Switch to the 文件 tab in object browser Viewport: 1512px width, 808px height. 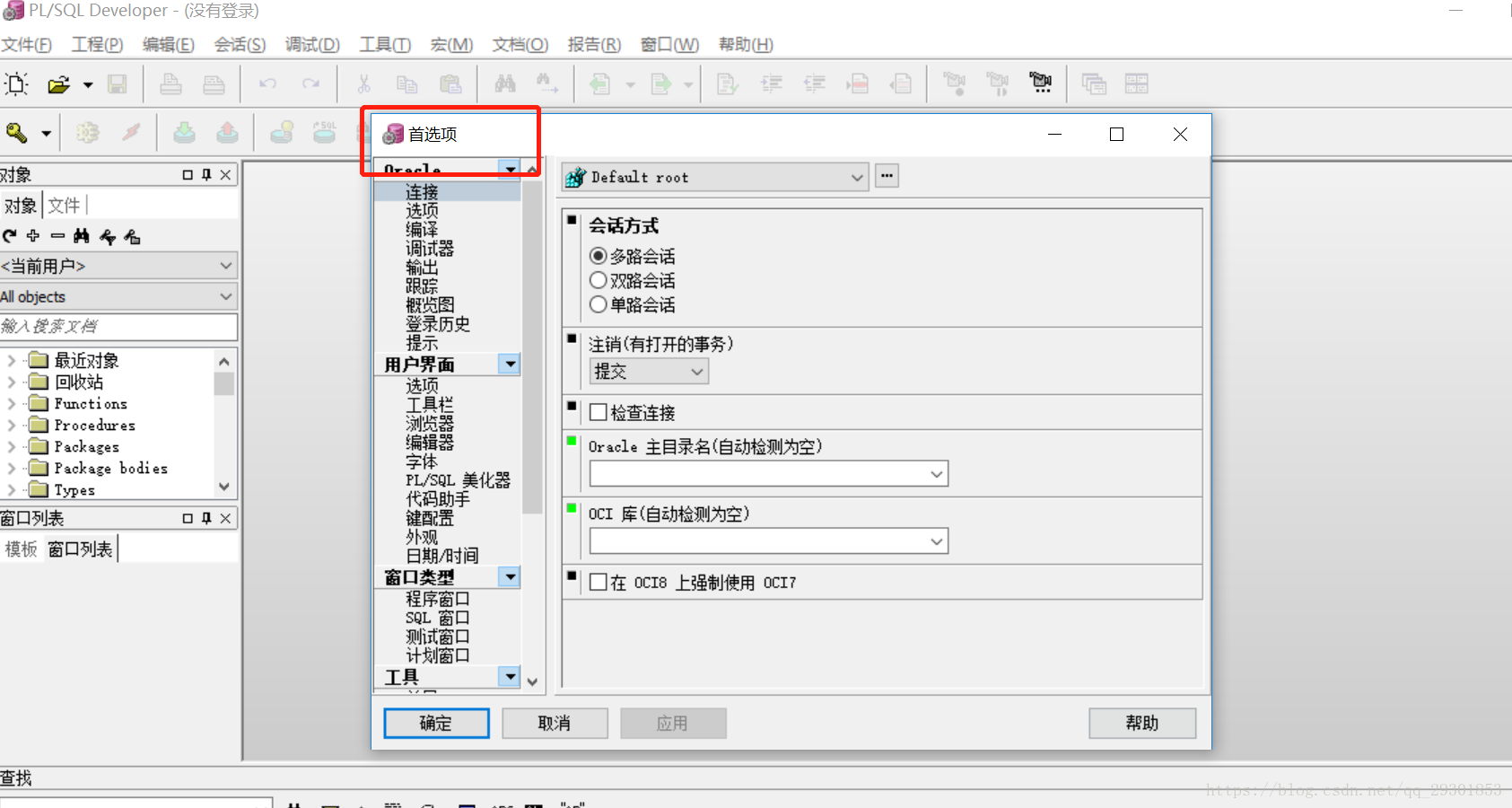(x=64, y=206)
